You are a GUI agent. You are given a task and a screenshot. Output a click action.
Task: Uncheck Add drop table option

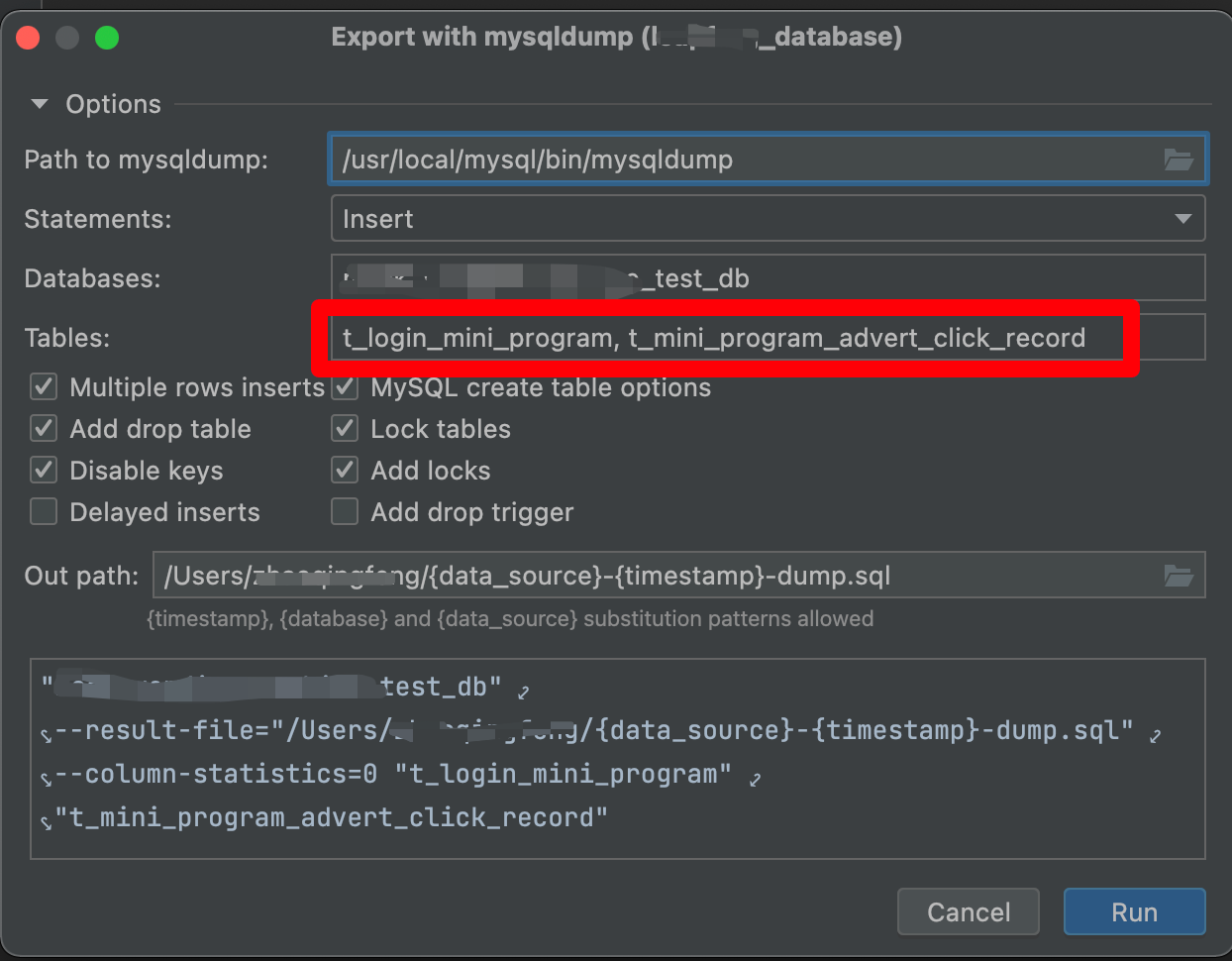click(x=43, y=428)
